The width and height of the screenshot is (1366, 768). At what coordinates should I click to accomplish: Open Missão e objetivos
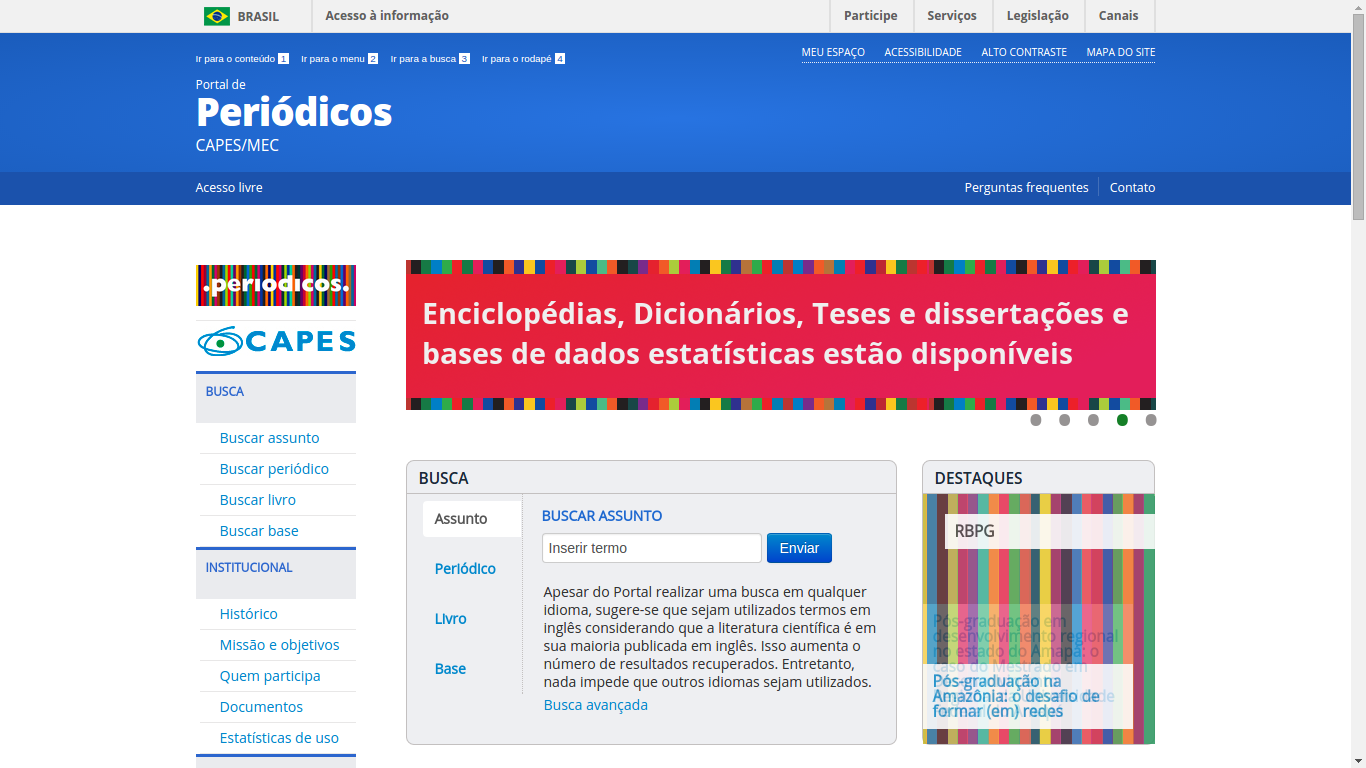[x=280, y=645]
